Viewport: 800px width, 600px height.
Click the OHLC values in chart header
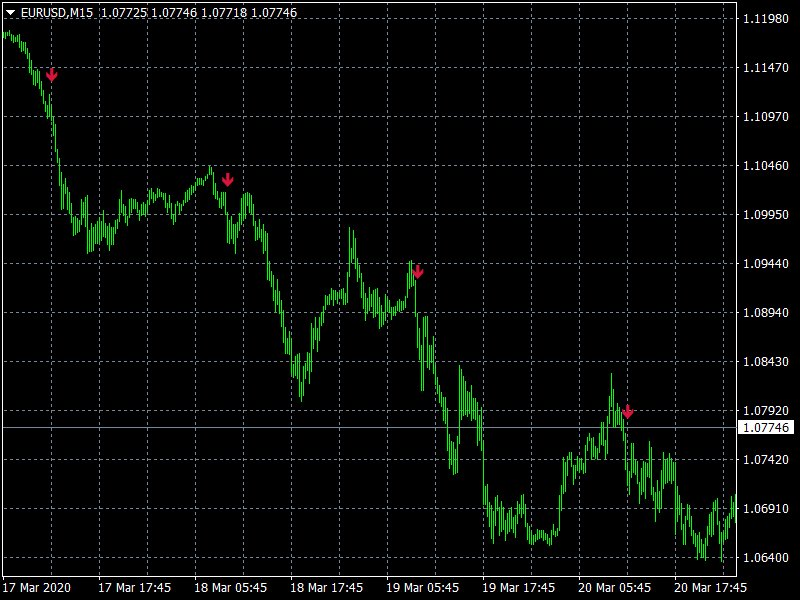coord(199,13)
